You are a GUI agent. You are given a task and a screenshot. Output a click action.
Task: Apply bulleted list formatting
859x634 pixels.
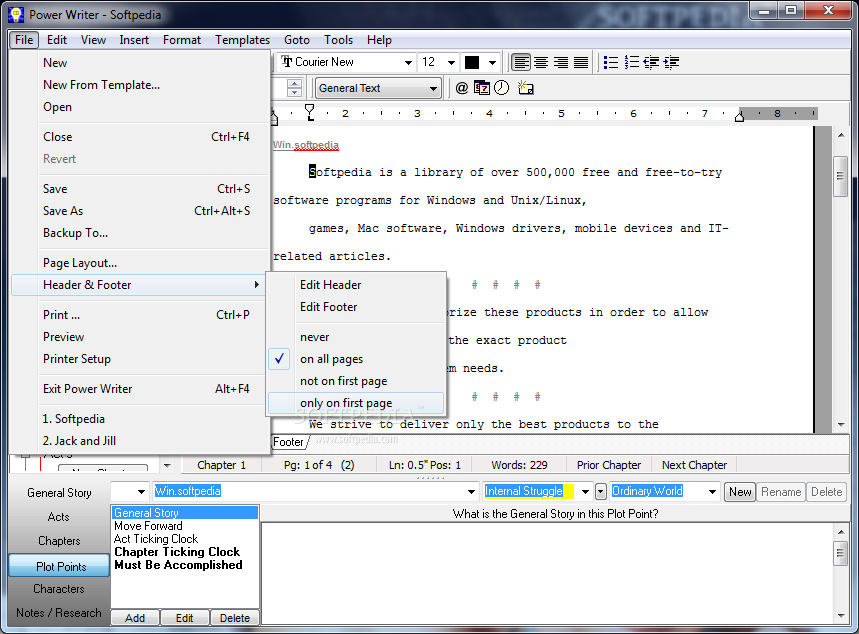tap(610, 62)
